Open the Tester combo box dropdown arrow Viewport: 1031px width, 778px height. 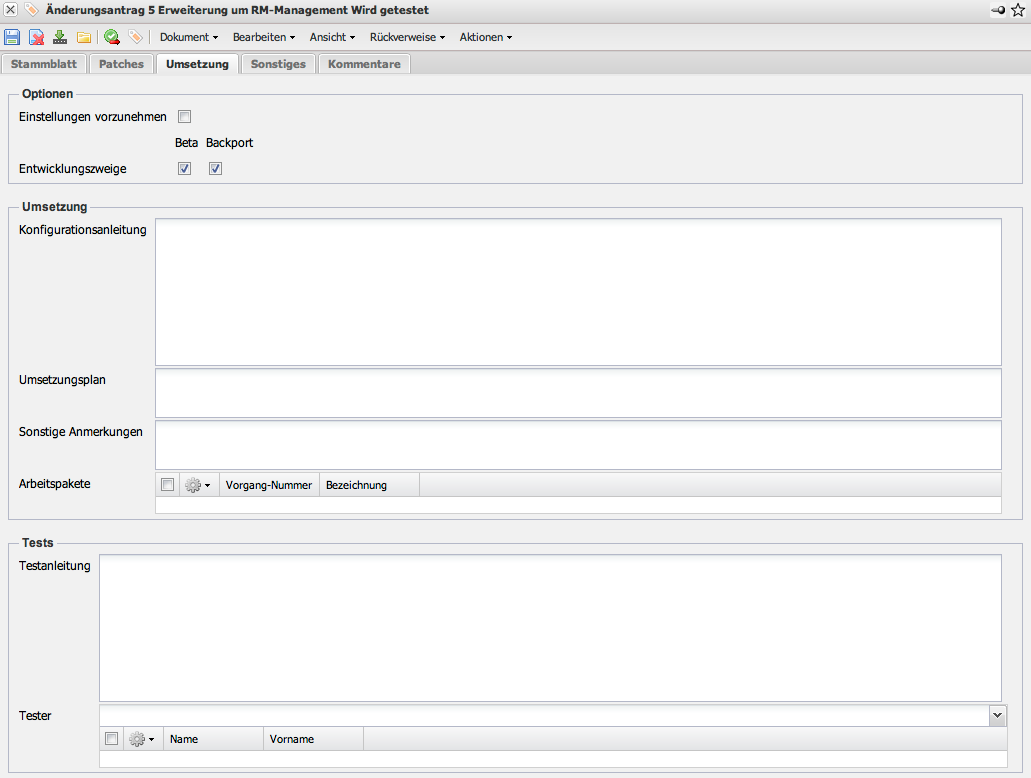pos(997,715)
